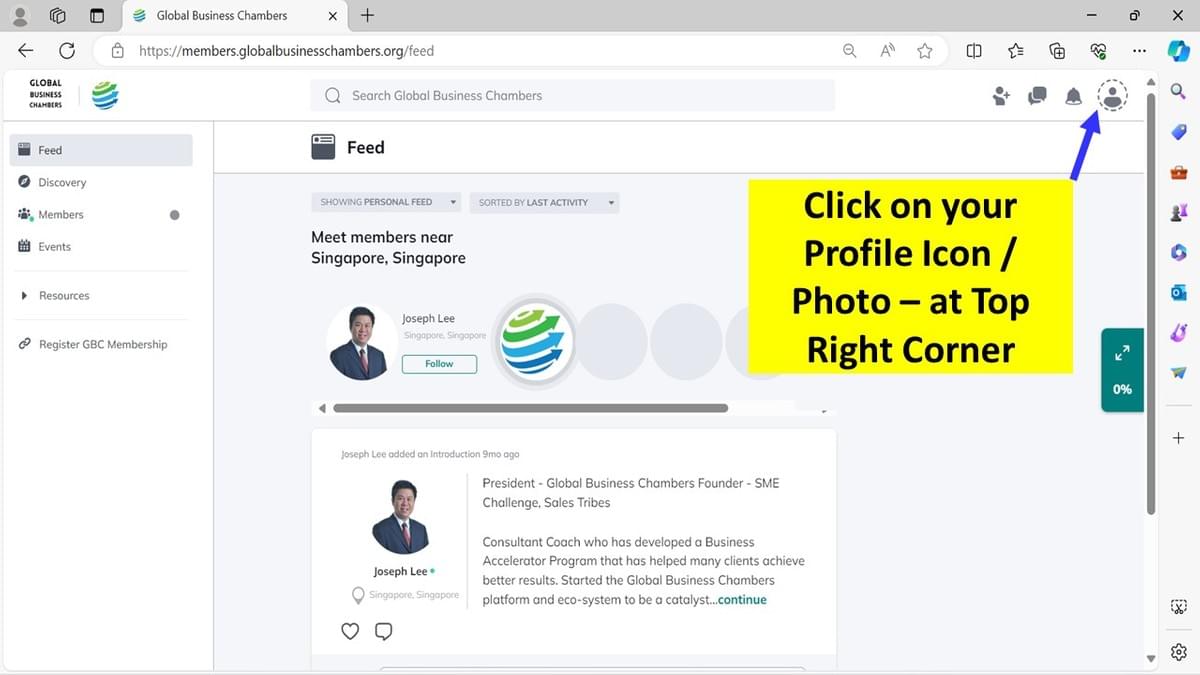Click the Global Business Chambers globe logo
Viewport: 1200px width, 675px height.
[x=105, y=95]
